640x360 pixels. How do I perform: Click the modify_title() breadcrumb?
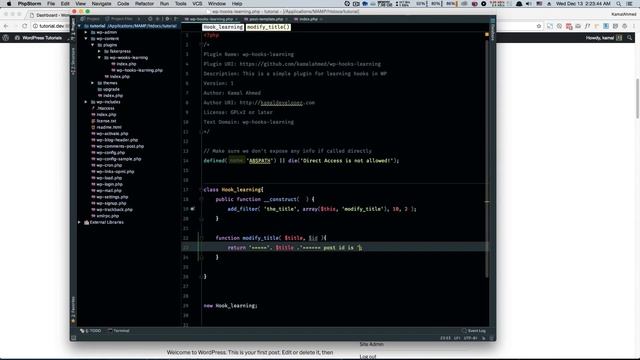pos(268,27)
